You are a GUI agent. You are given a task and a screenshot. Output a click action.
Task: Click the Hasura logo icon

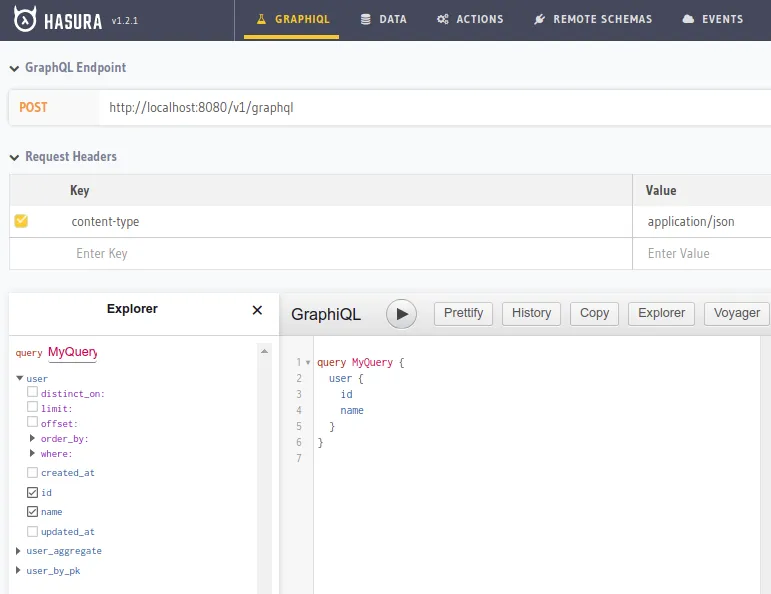click(x=27, y=19)
